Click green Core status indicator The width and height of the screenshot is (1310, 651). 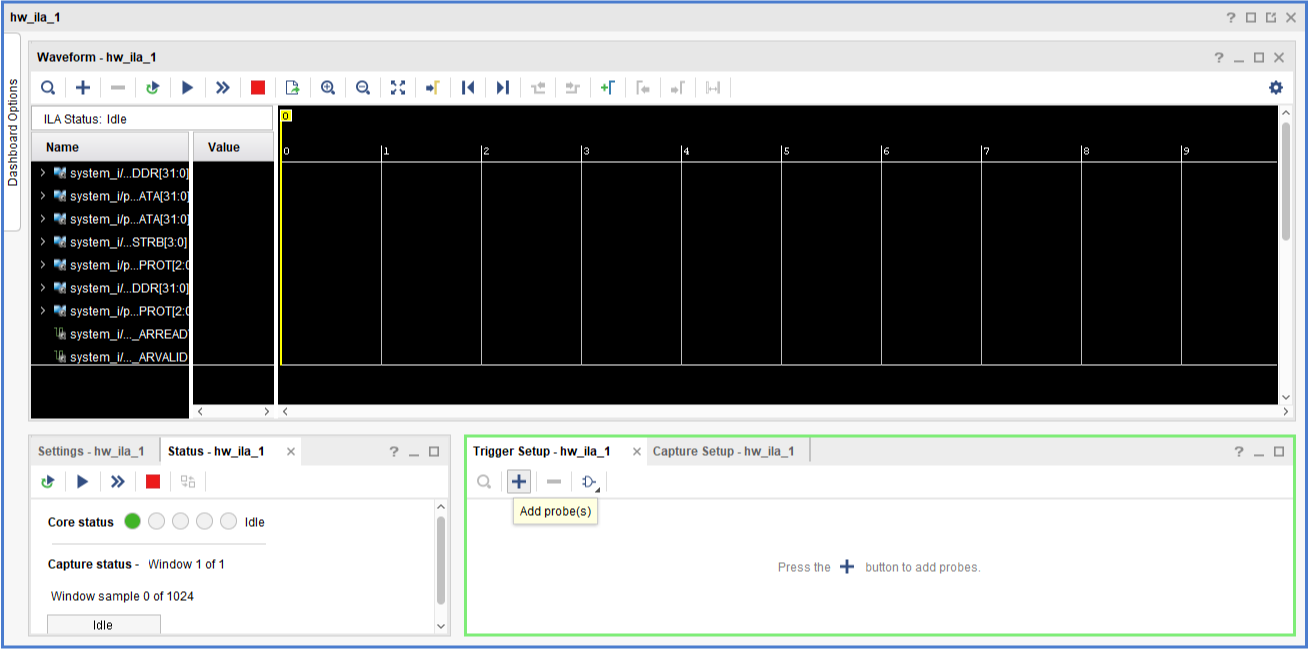coord(133,521)
